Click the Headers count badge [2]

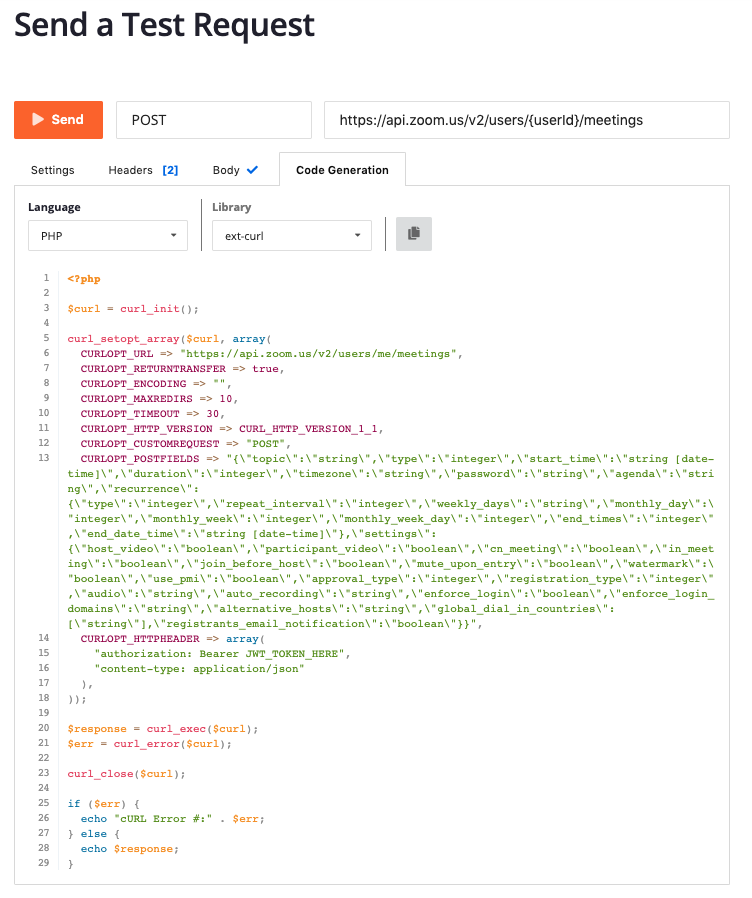point(170,170)
